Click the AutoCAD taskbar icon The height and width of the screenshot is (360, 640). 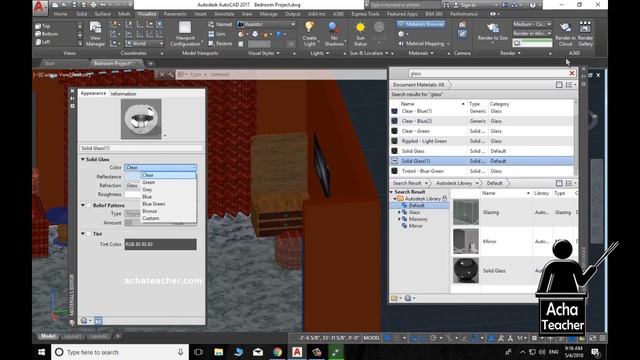[x=297, y=352]
